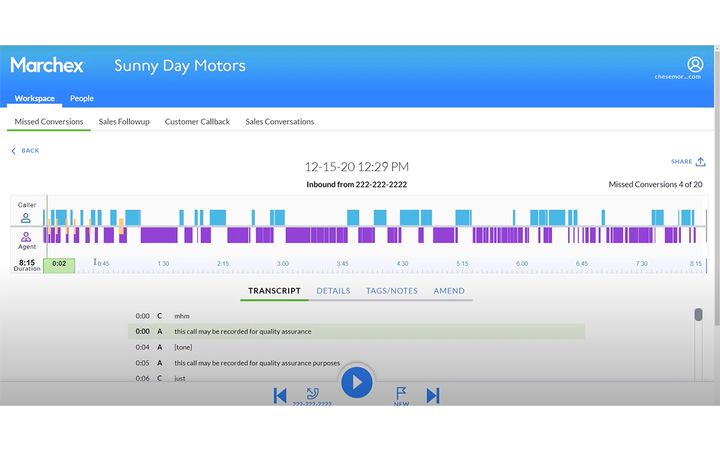Click the SHARE link

click(681, 162)
